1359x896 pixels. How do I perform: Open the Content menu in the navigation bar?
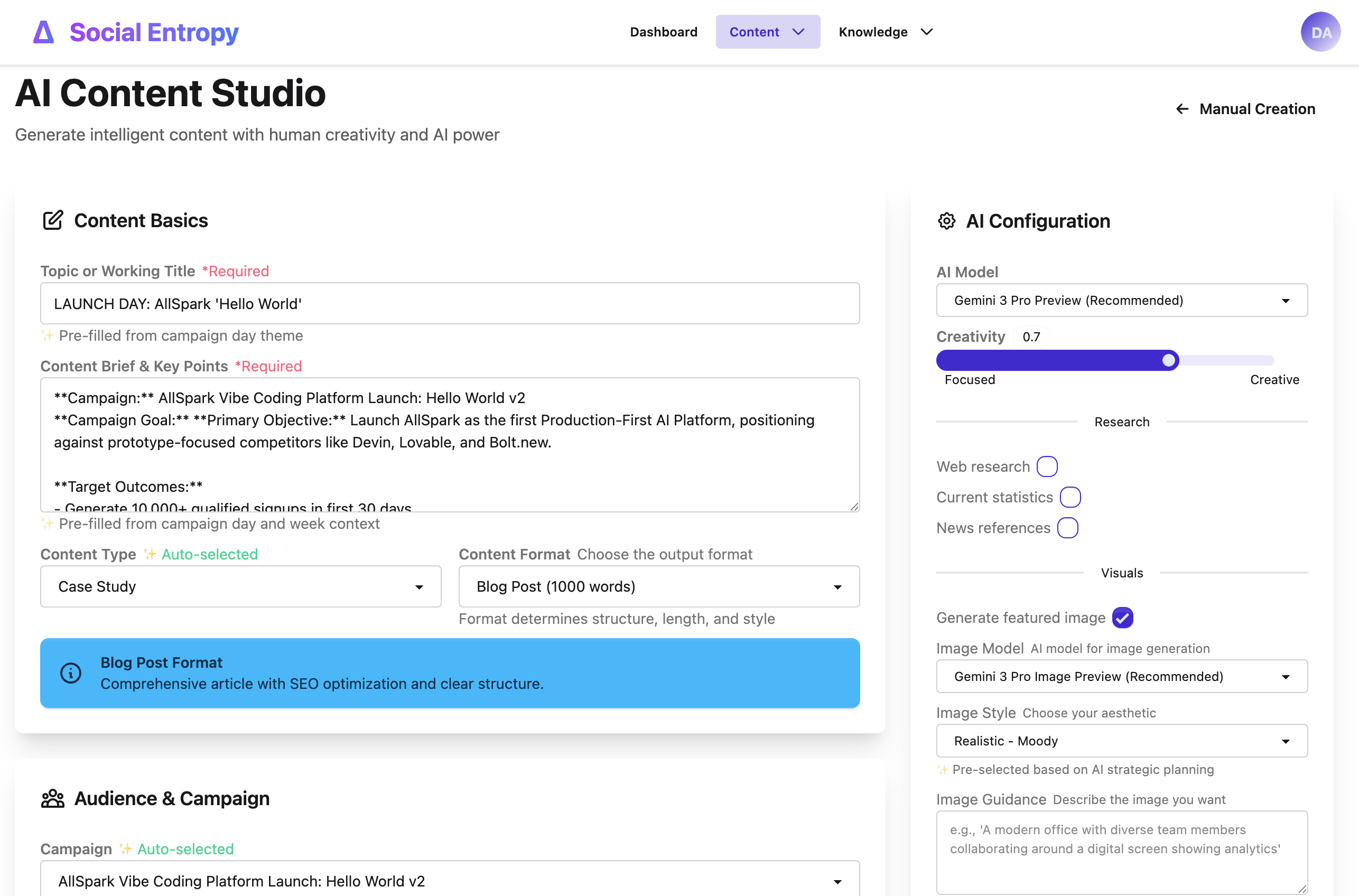click(768, 31)
